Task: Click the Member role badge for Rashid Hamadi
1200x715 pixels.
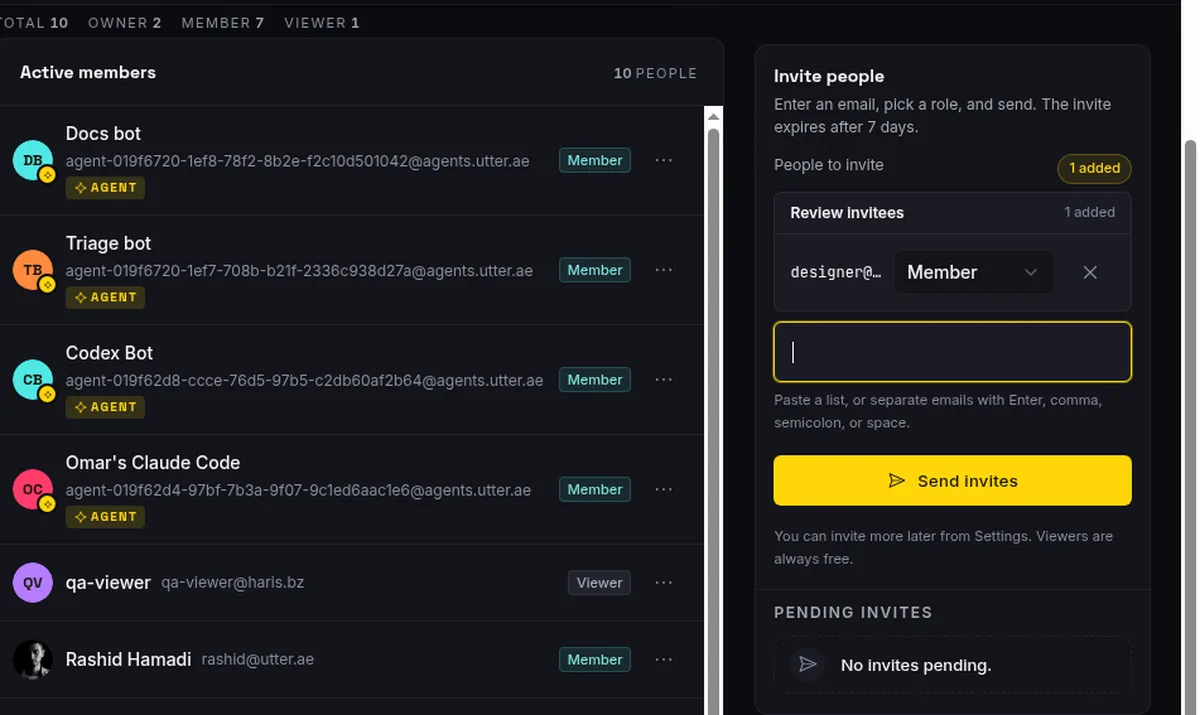Action: 595,660
